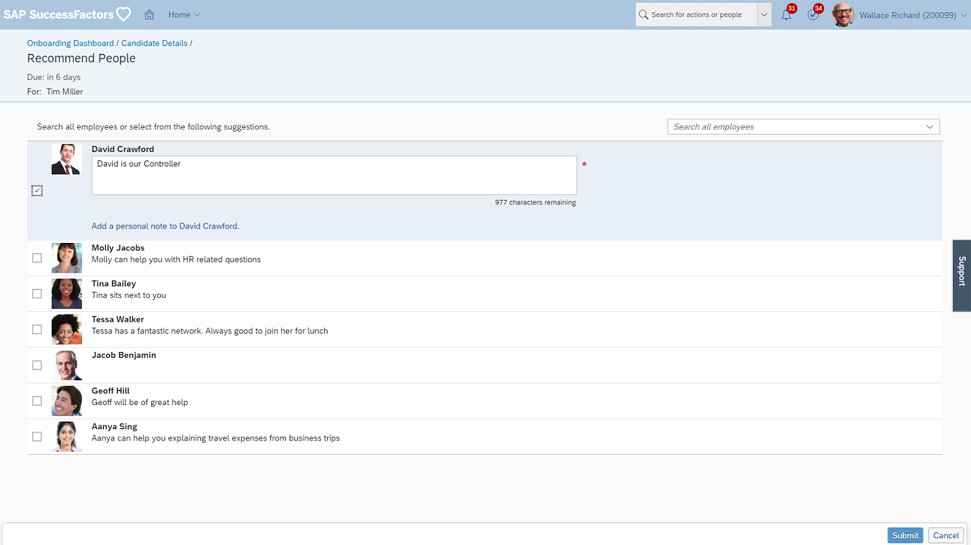Check the box next to Molly Jacobs
Viewport: 971px width, 545px height.
[x=37, y=258]
